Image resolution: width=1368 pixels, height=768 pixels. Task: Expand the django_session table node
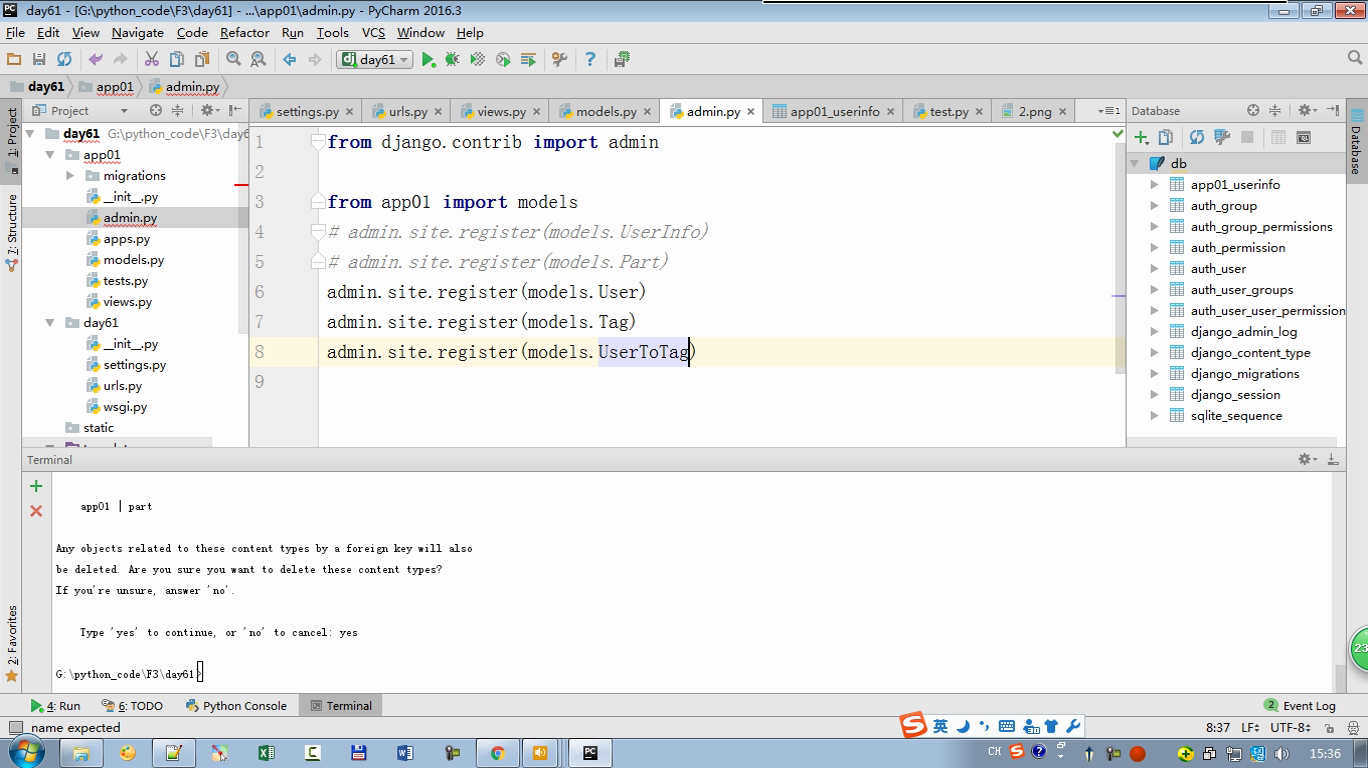click(1154, 394)
